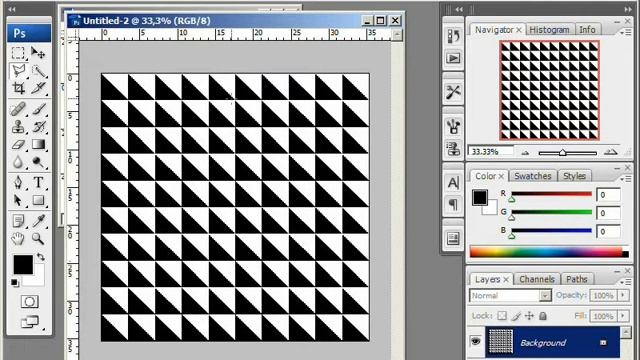Screen dimensions: 640x360
Task: Switch to the Channels tab
Action: [x=537, y=279]
